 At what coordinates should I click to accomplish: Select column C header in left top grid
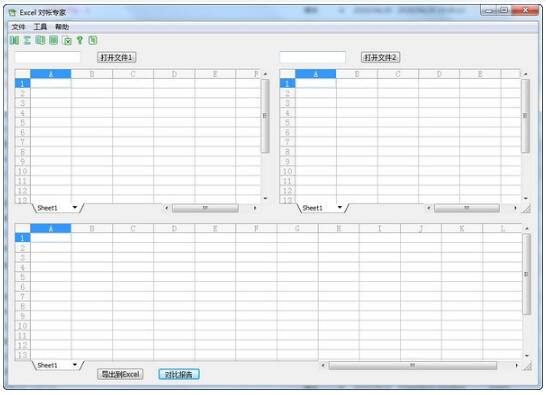coord(133,74)
